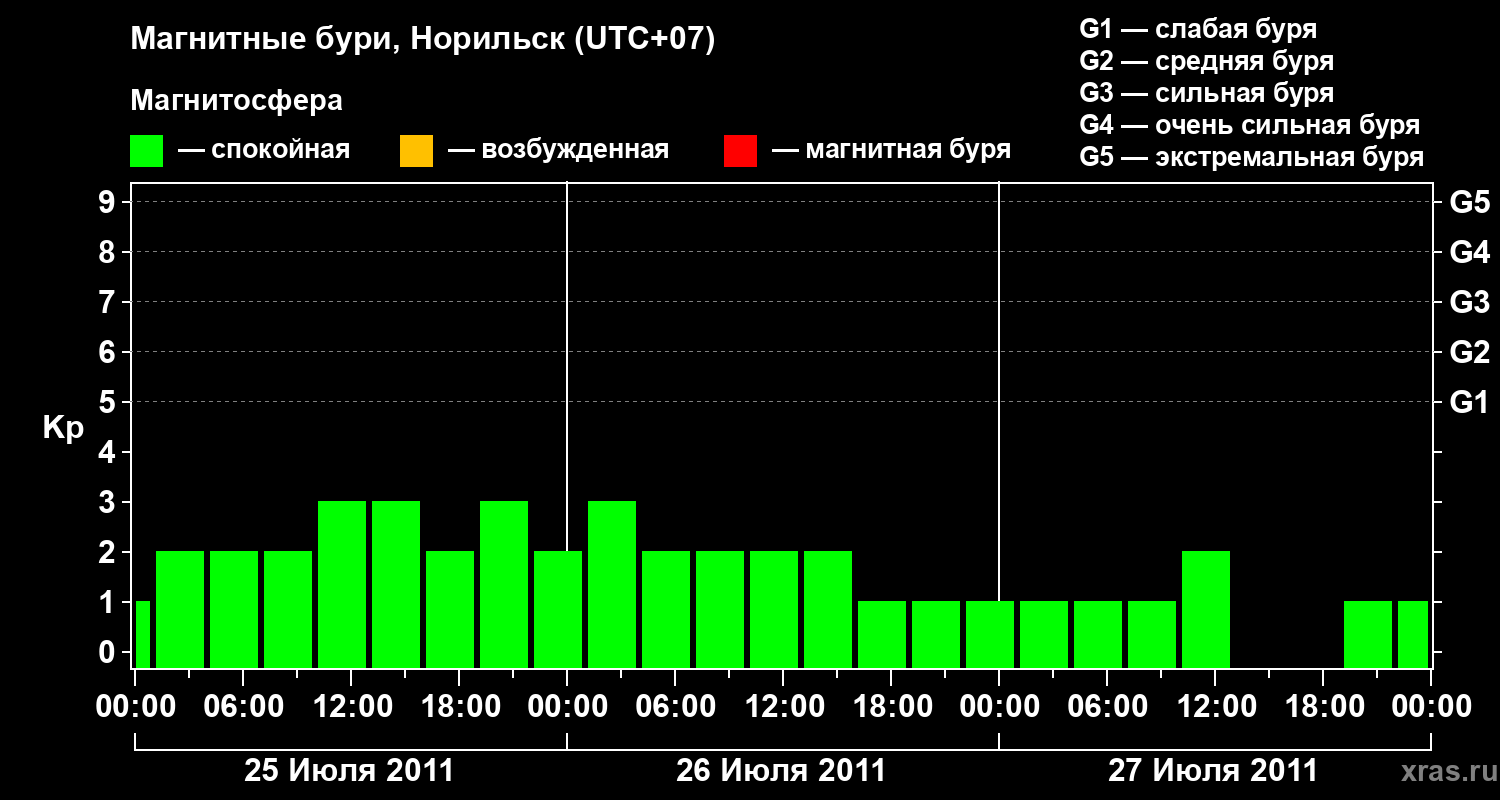Image resolution: width=1500 pixels, height=800 pixels.
Task: Click the '25 Июля 2011' date label
Action: (x=350, y=771)
